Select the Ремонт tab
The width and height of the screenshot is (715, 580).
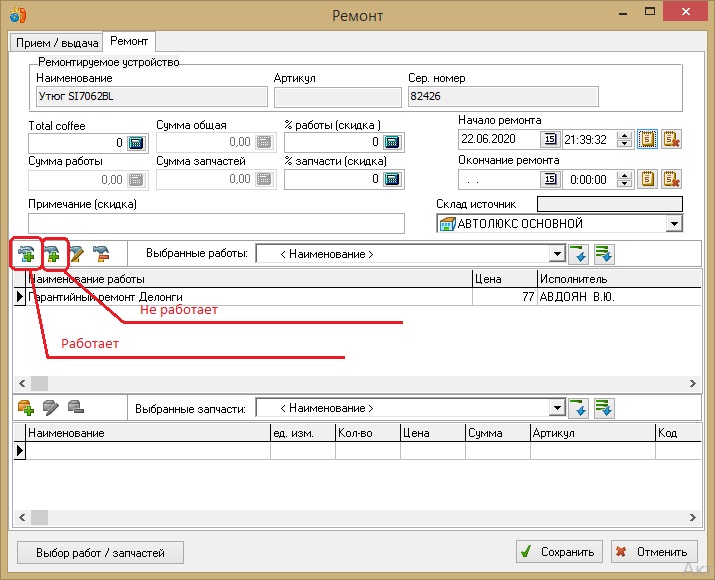point(129,41)
